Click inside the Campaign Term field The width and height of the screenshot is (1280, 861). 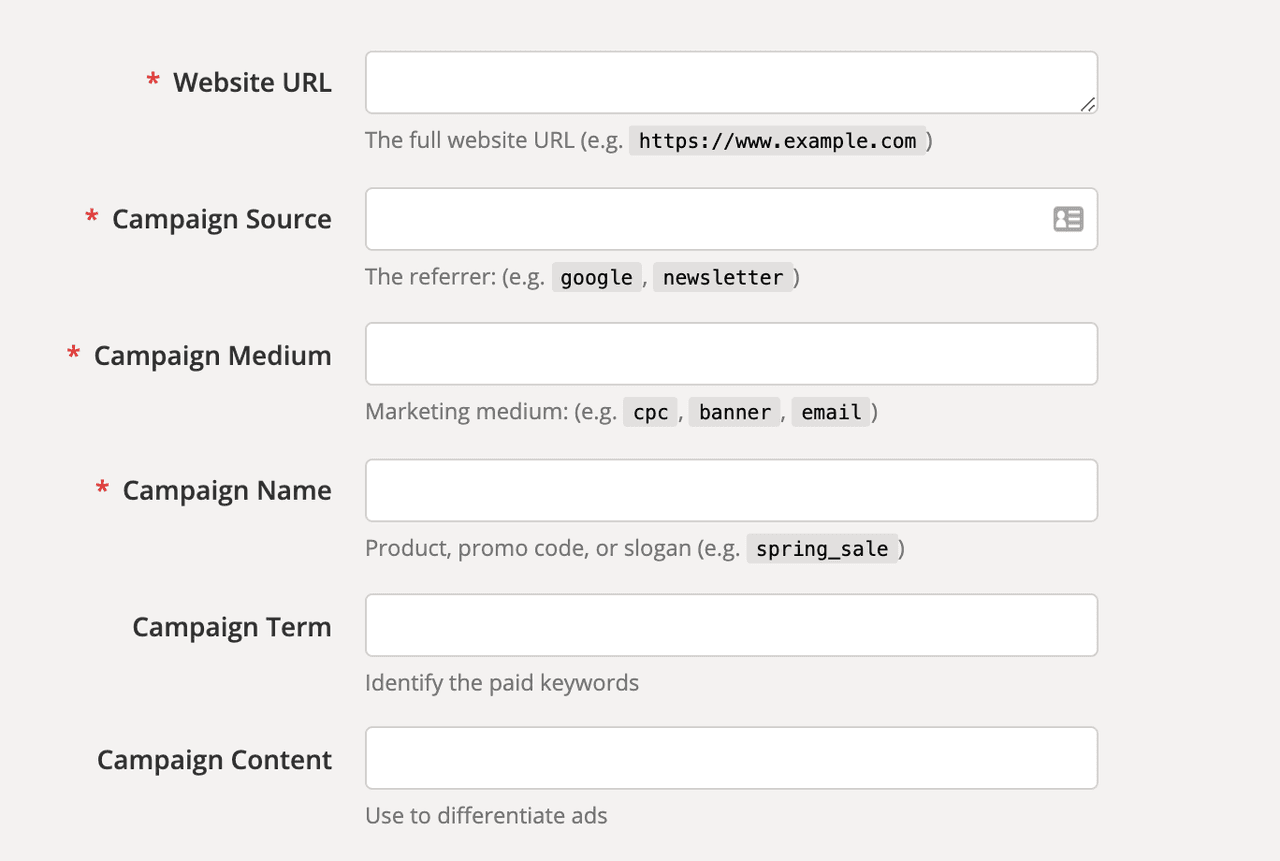(730, 625)
